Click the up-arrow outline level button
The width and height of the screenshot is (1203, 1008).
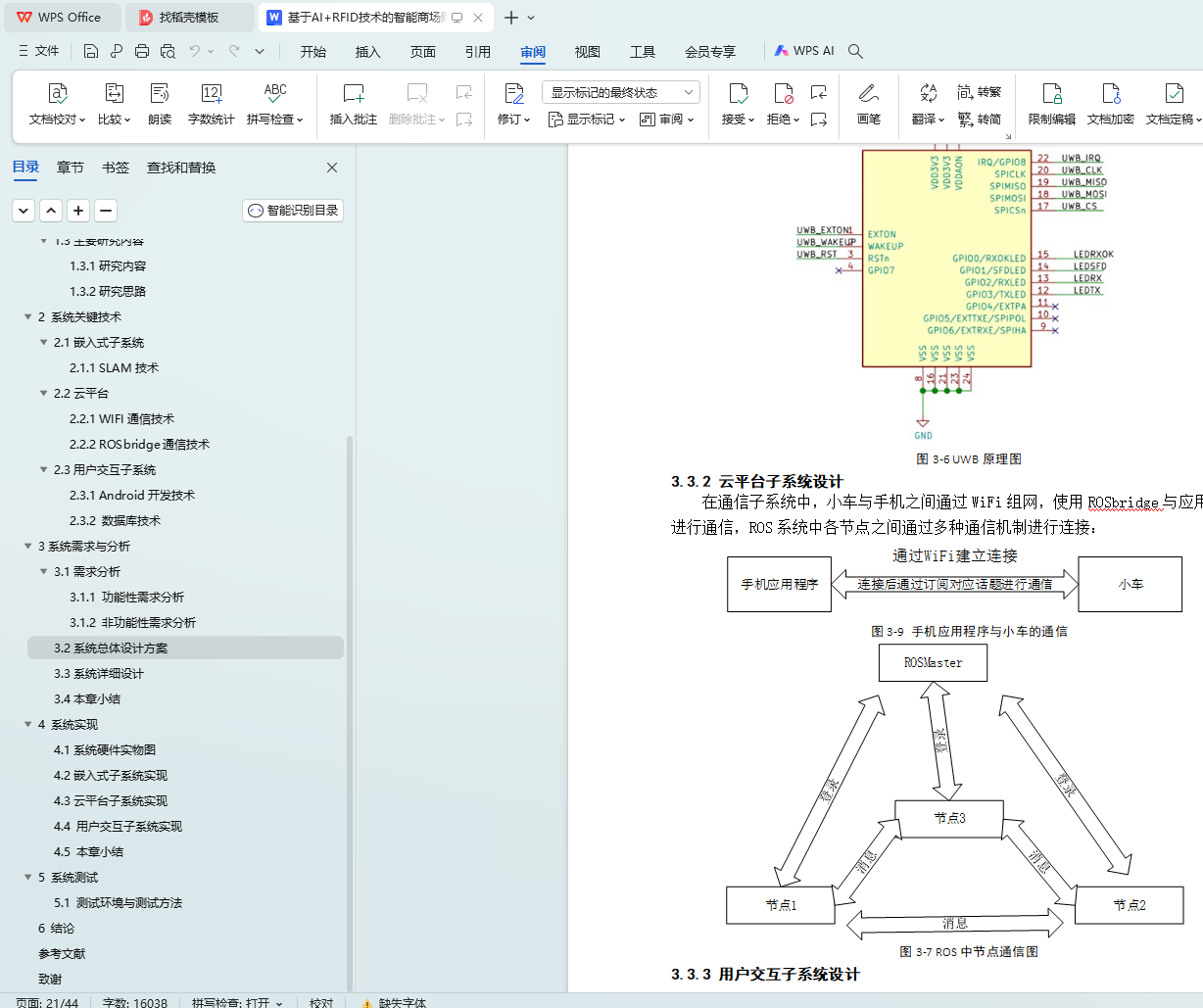click(51, 210)
